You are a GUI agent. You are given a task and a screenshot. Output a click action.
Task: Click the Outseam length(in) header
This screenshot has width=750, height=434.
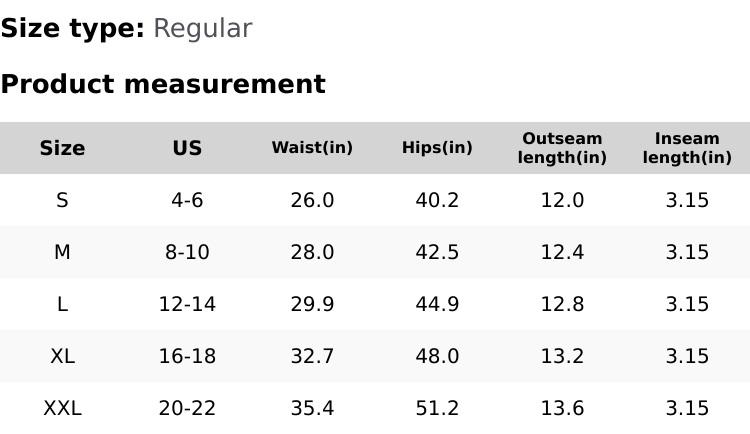tap(562, 148)
